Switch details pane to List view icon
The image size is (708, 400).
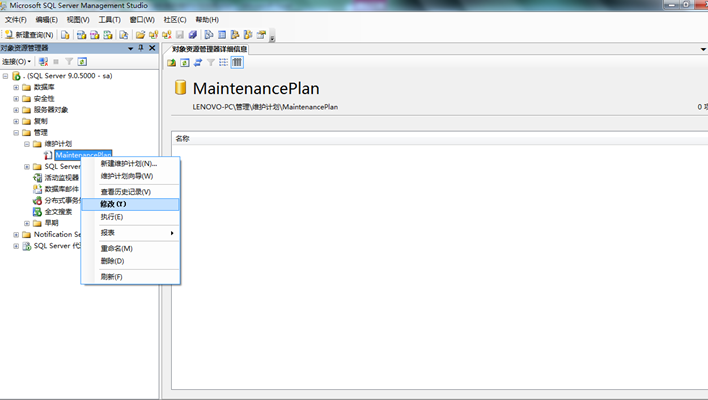pos(224,63)
